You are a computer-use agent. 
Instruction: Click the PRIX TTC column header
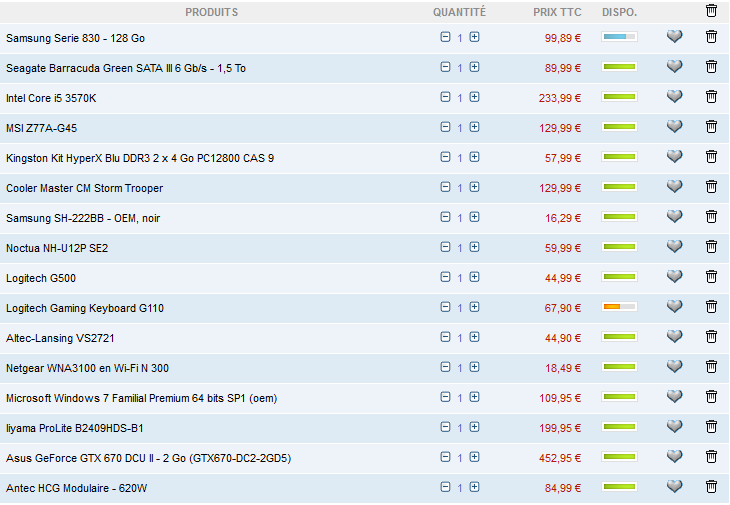(557, 12)
